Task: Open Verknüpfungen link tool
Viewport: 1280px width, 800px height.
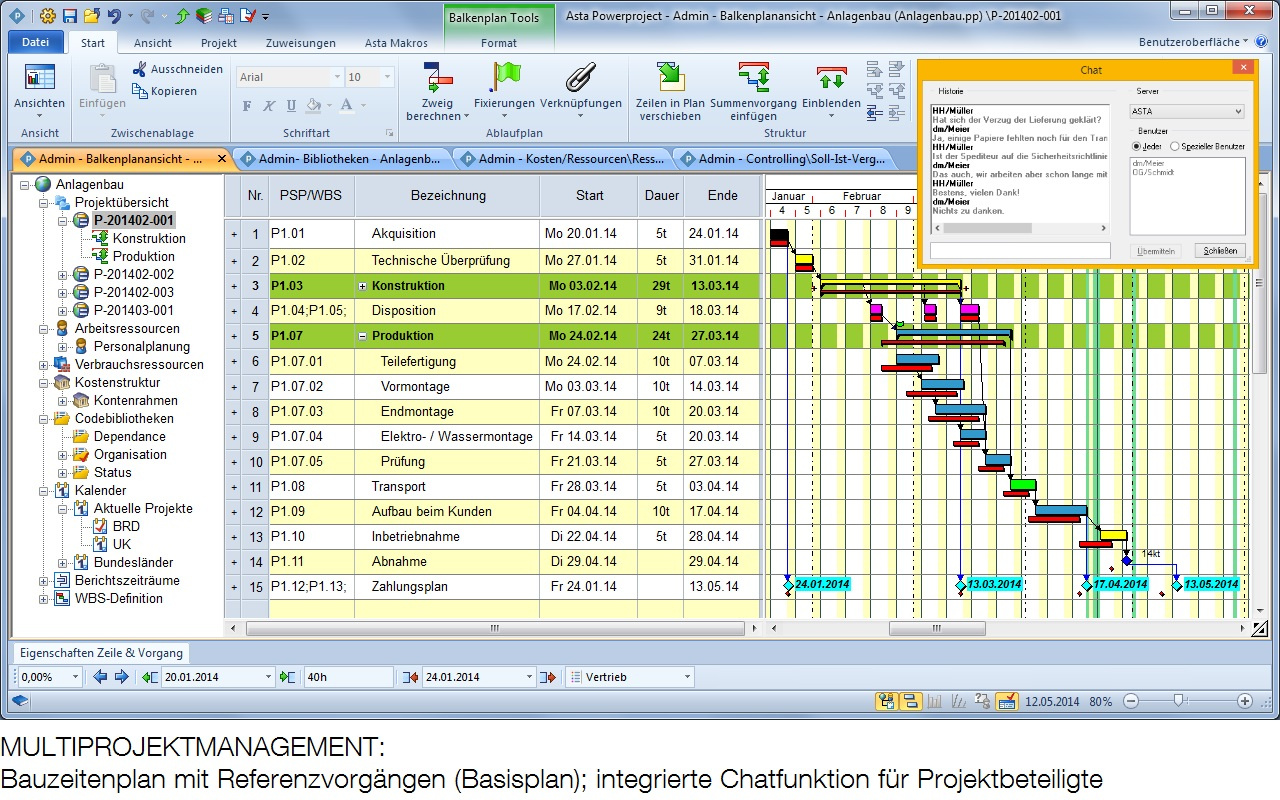Action: 581,92
